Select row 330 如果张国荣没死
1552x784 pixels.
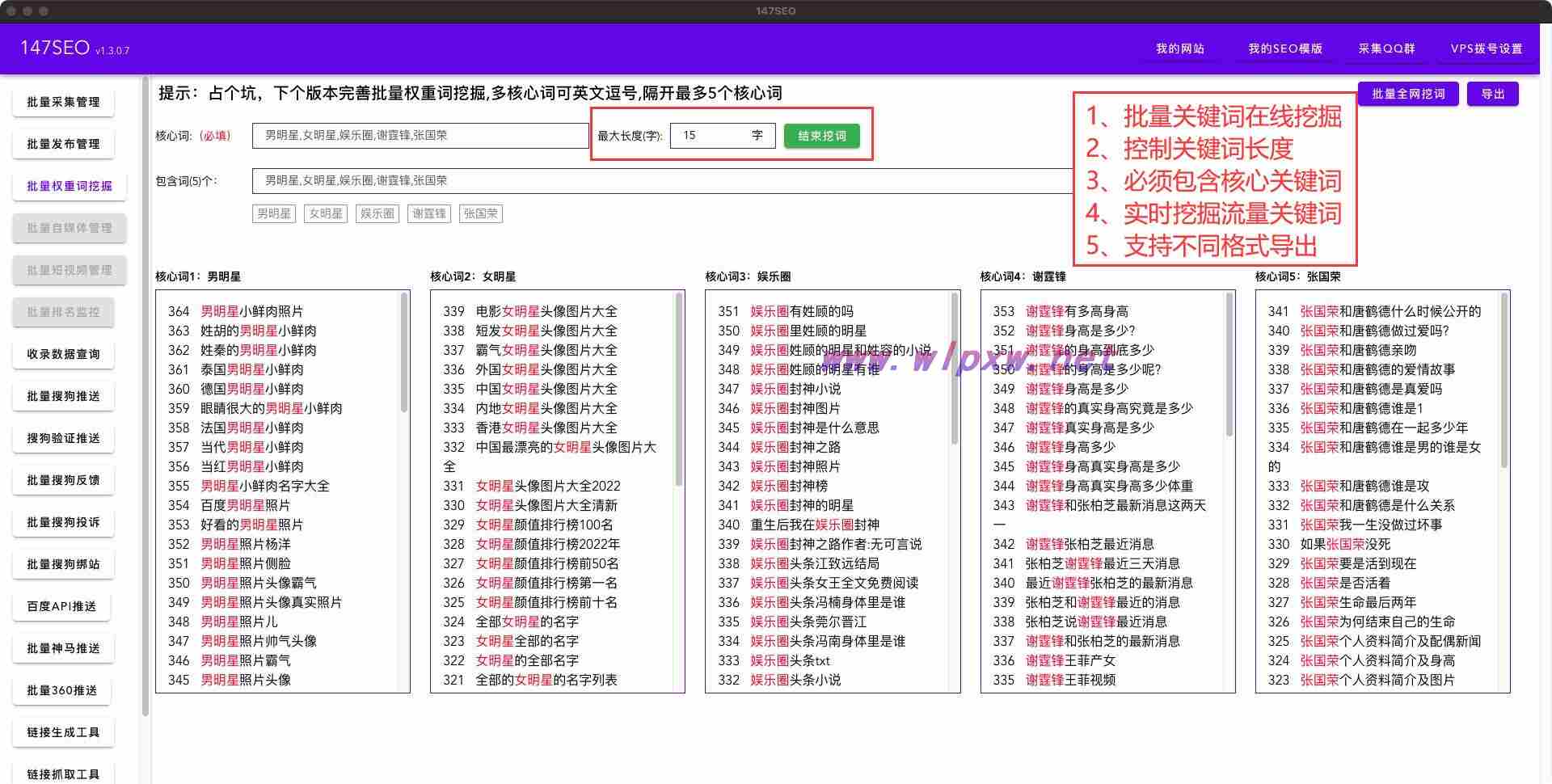1329,544
